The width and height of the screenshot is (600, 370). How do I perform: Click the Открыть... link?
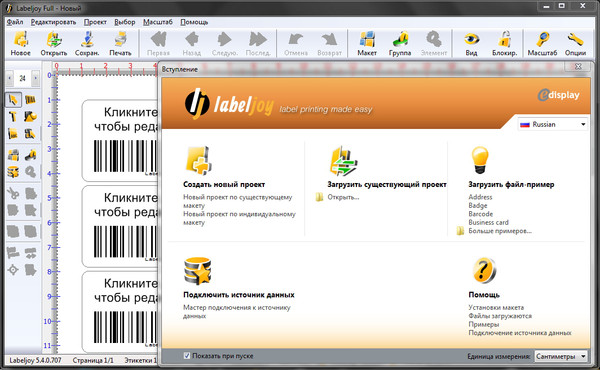pos(343,197)
